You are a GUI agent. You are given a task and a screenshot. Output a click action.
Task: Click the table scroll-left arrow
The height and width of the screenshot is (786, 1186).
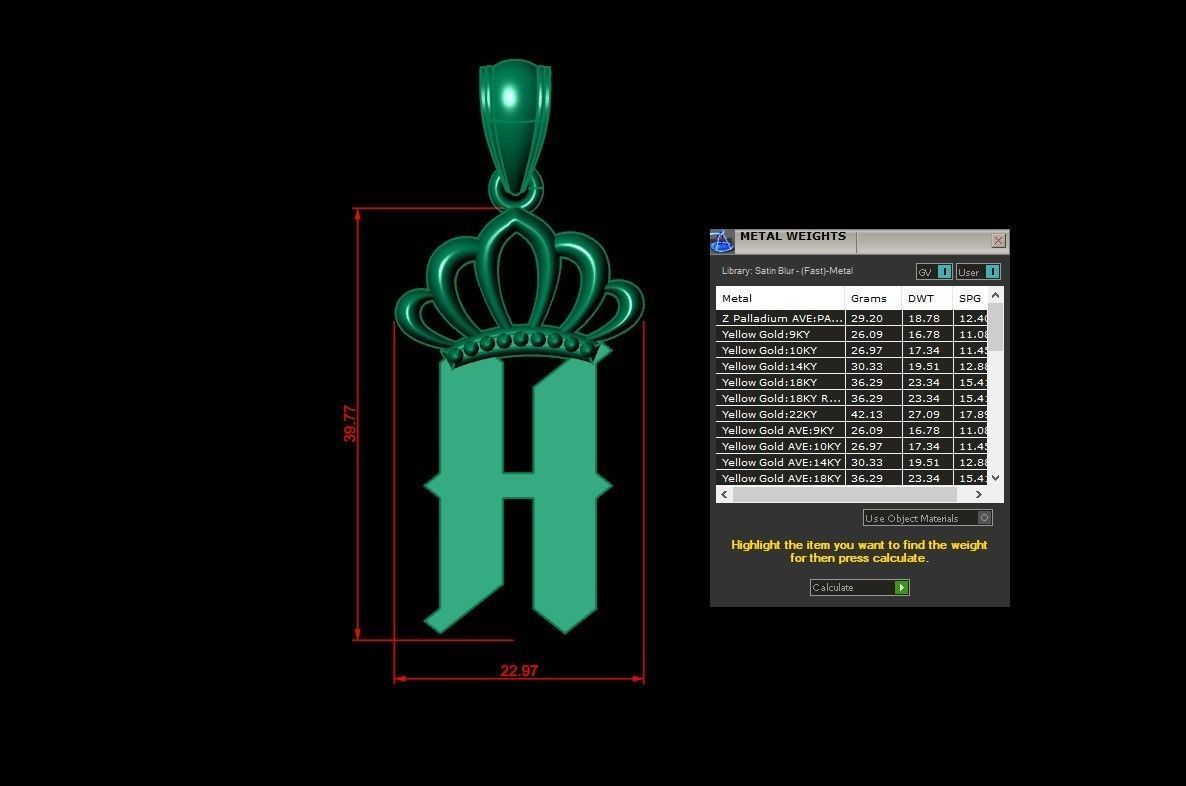(725, 494)
